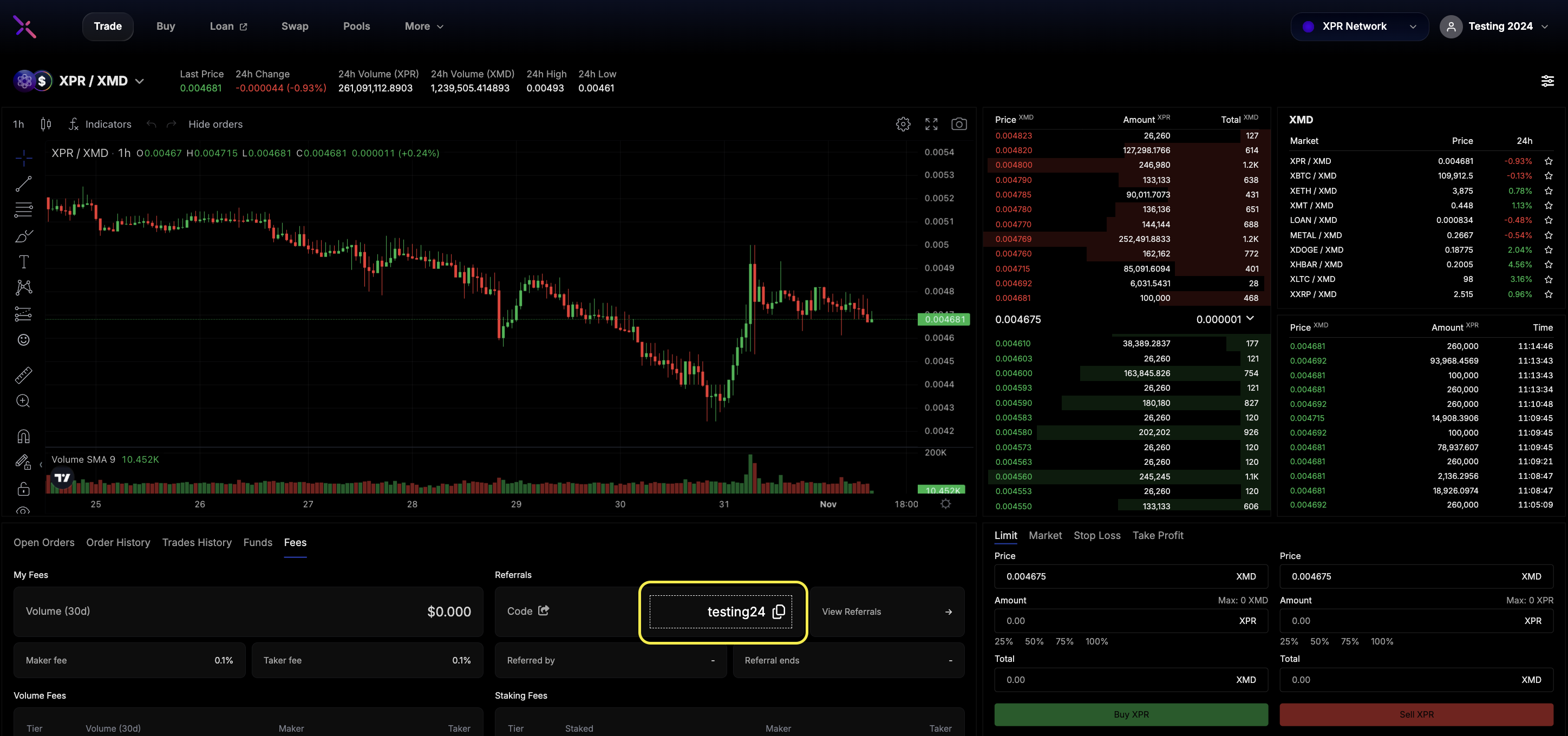
Task: Select the Stop Loss order tab
Action: 1096,535
